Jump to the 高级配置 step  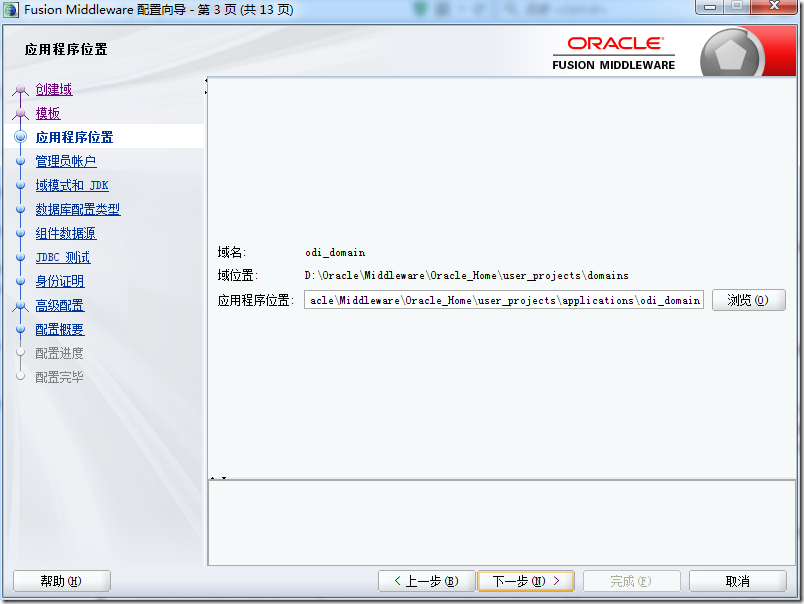point(60,305)
